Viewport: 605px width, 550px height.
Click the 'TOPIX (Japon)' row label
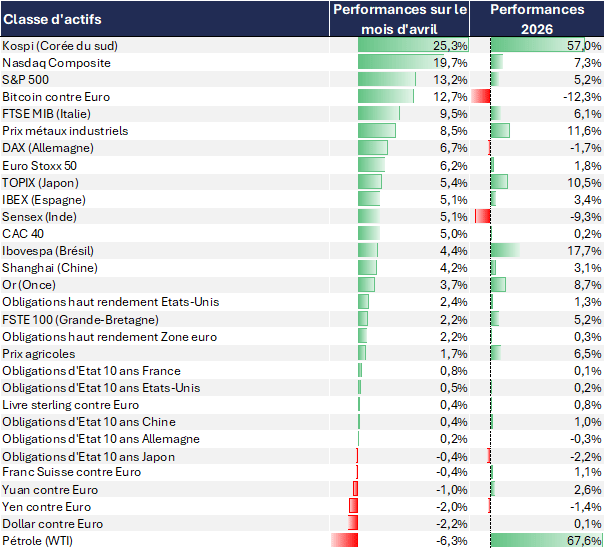pyautogui.click(x=40, y=183)
